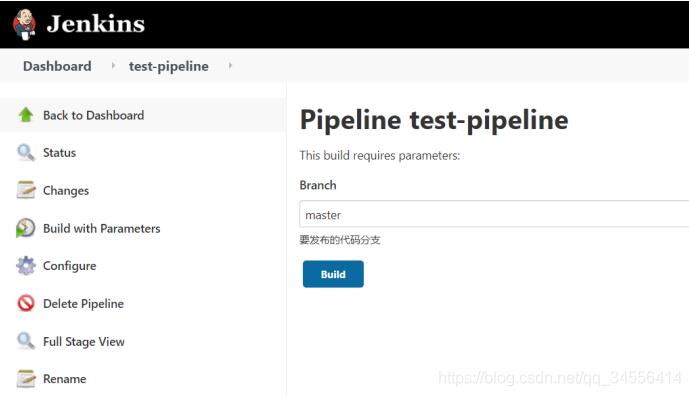Viewport: 689px width, 413px height.
Task: Expand the Dashboard breadcrumb chevron
Action: pos(113,66)
